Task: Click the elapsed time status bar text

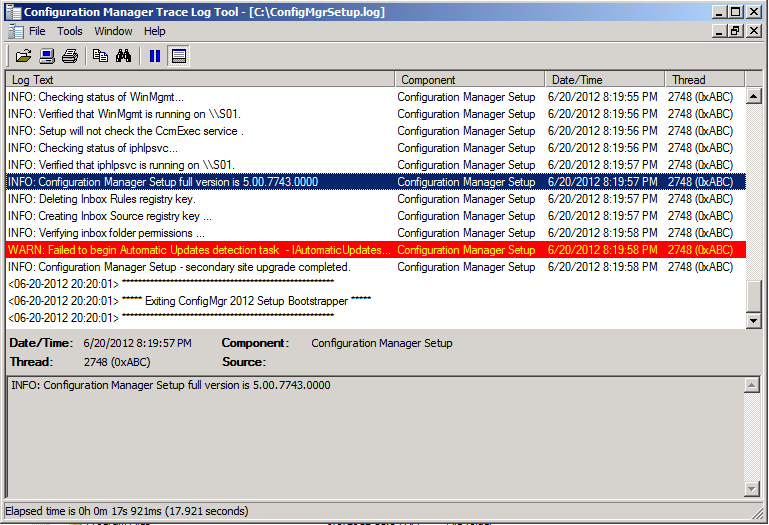Action: coord(127,511)
